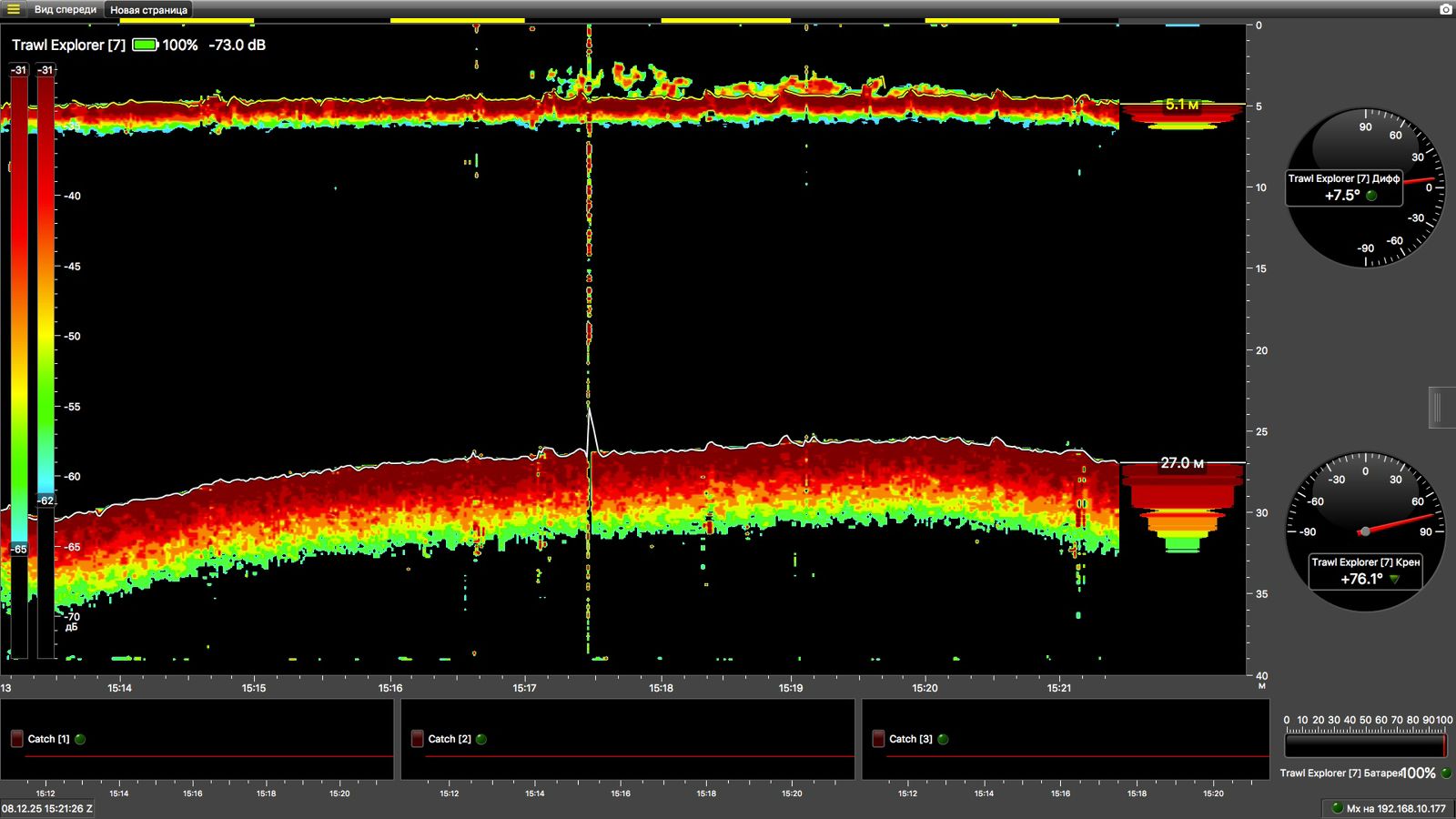Click the green connection status icon
This screenshot has height=819, width=1456.
coord(1337,808)
